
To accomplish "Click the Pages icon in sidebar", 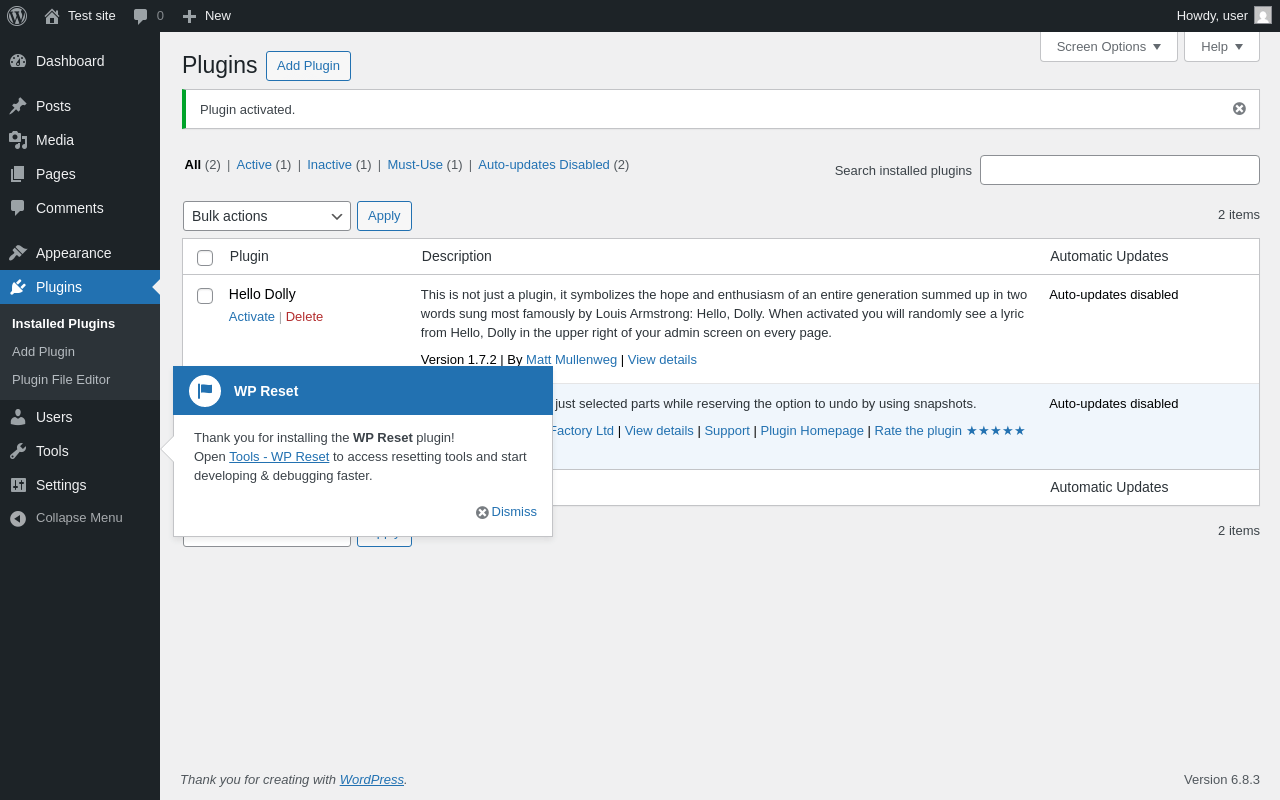I will (x=18, y=174).
